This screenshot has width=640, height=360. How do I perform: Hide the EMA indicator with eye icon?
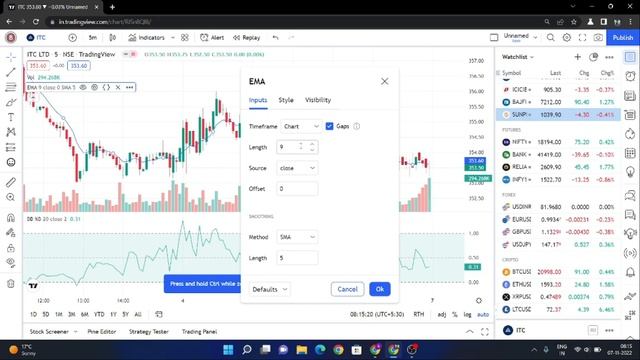[83, 87]
